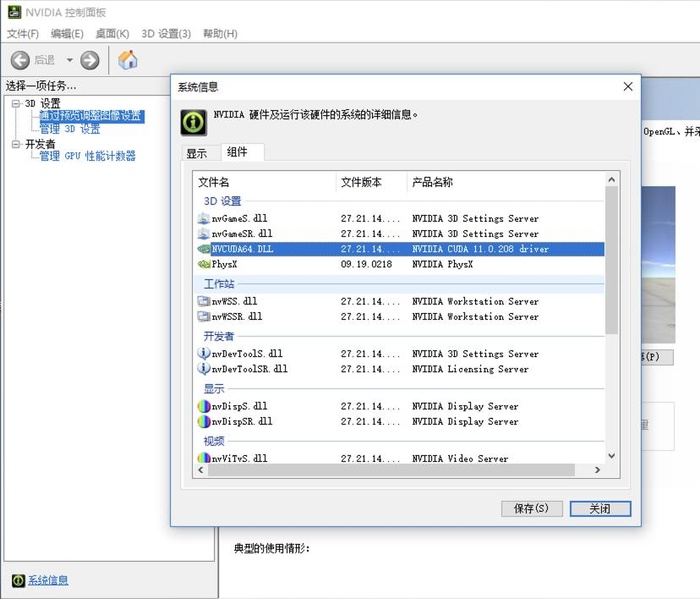The height and width of the screenshot is (599, 700).
Task: Select 管理 3D 设置 tree item
Action: pyautogui.click(x=70, y=129)
